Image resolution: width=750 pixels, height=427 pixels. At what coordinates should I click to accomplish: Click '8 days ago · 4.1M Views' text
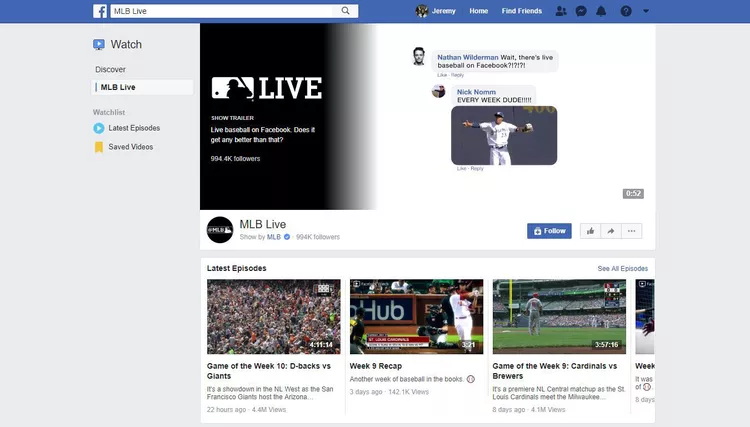point(529,410)
